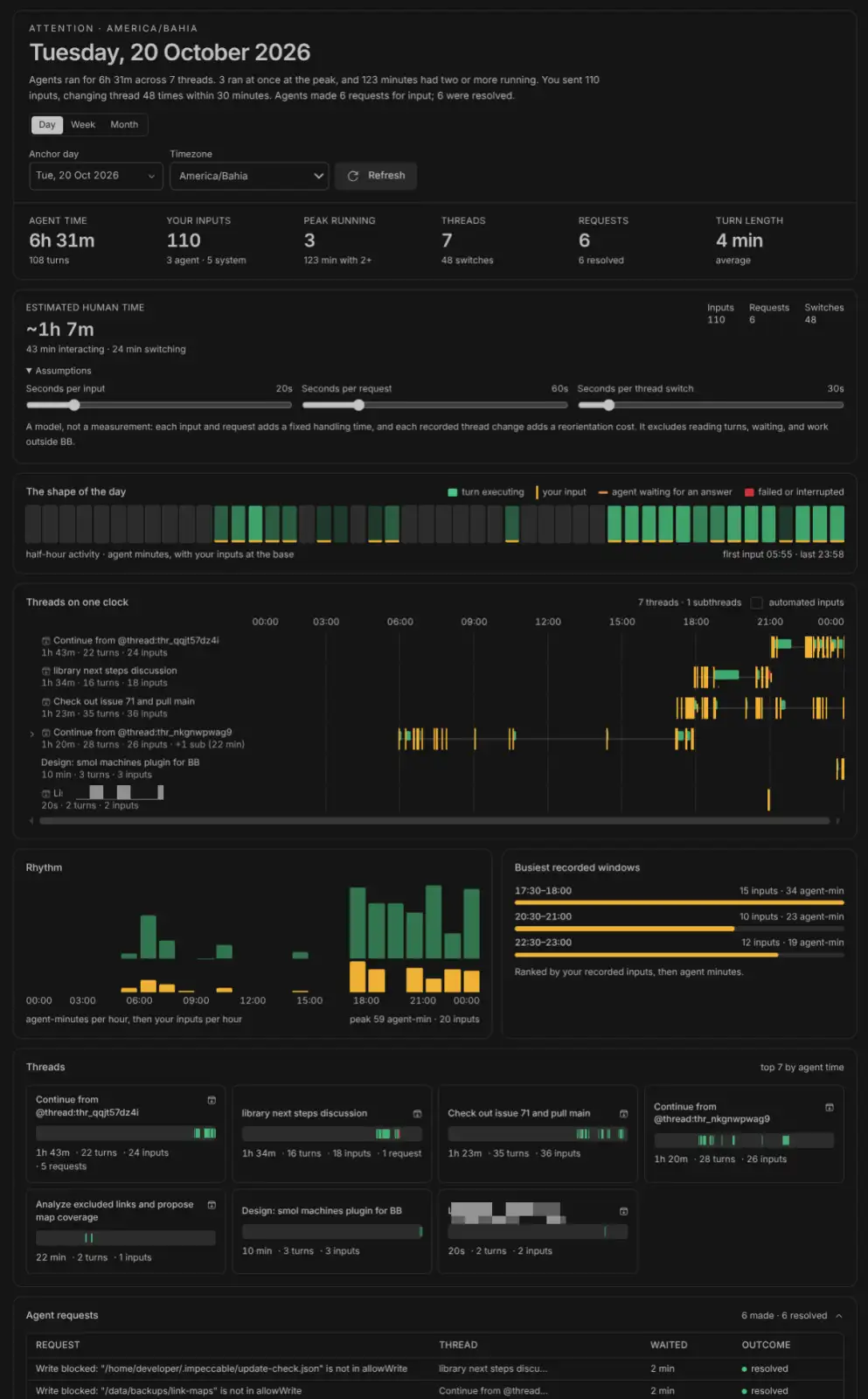Click icon on 'Analyze excluded links' card
The height and width of the screenshot is (1399, 868).
click(212, 1205)
